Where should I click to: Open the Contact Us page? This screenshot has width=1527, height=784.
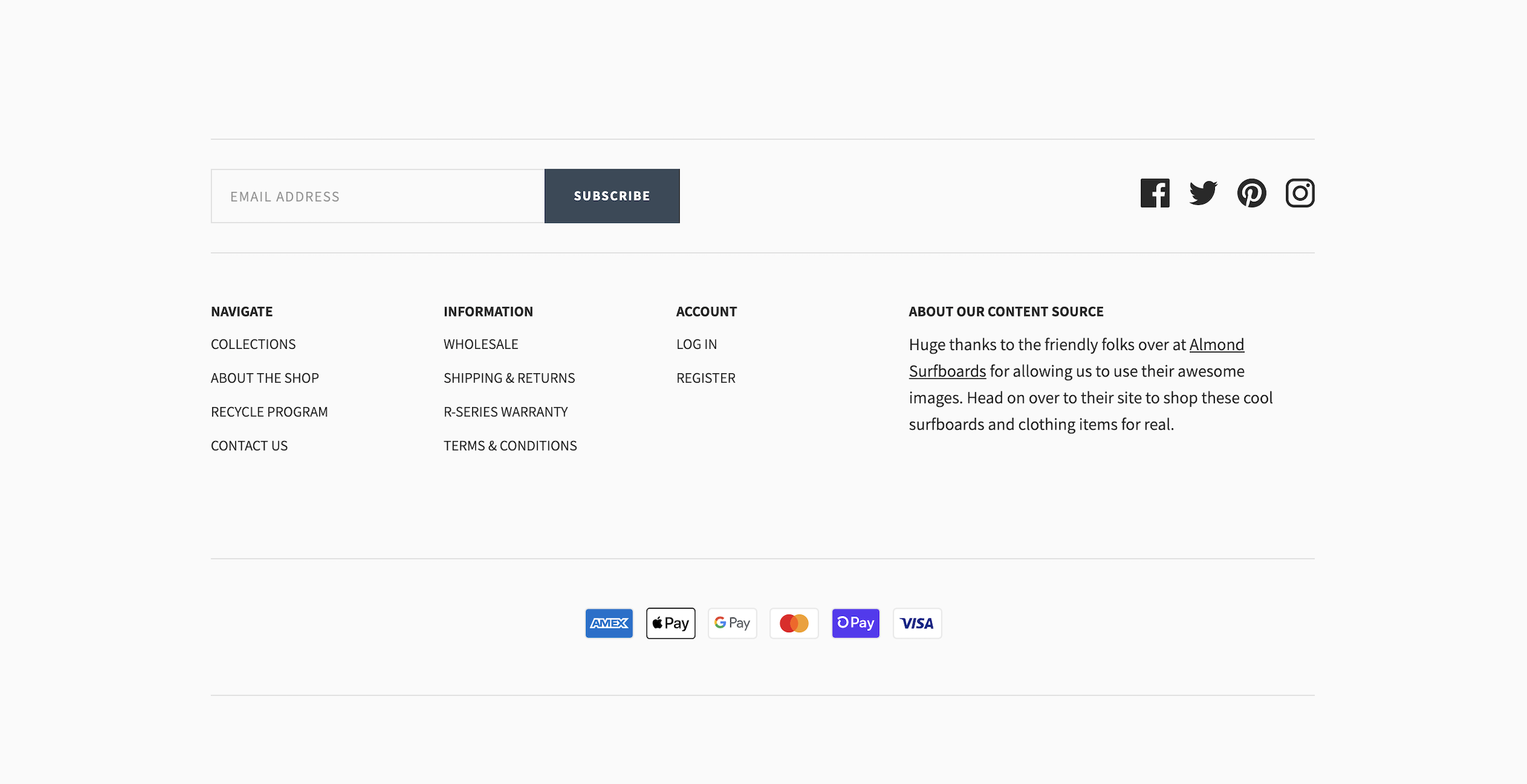(x=249, y=445)
